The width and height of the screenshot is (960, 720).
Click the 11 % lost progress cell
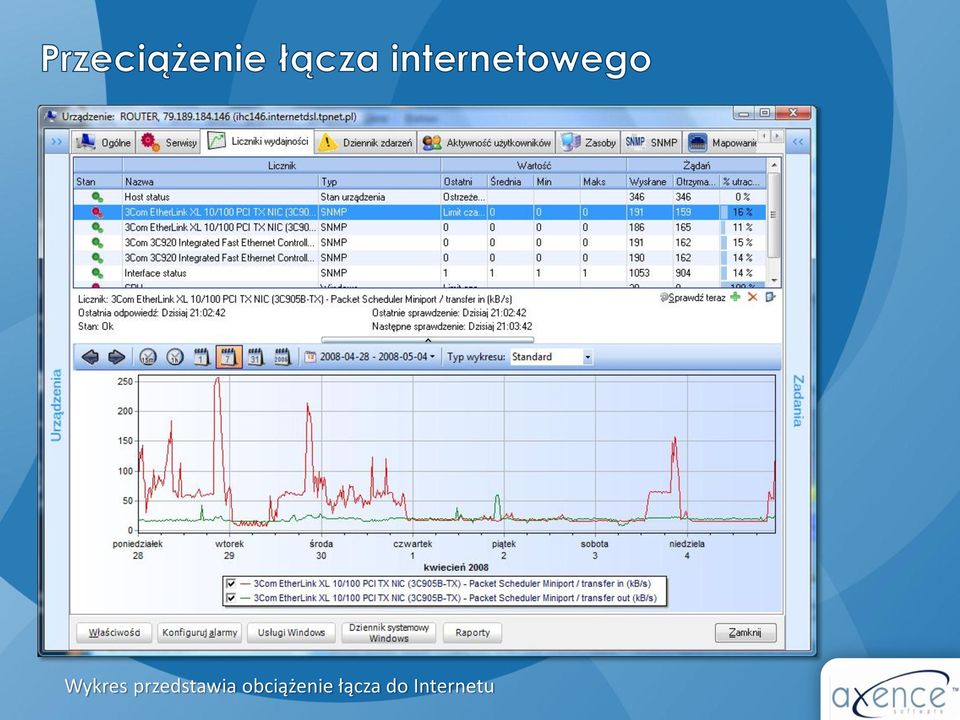tap(743, 227)
